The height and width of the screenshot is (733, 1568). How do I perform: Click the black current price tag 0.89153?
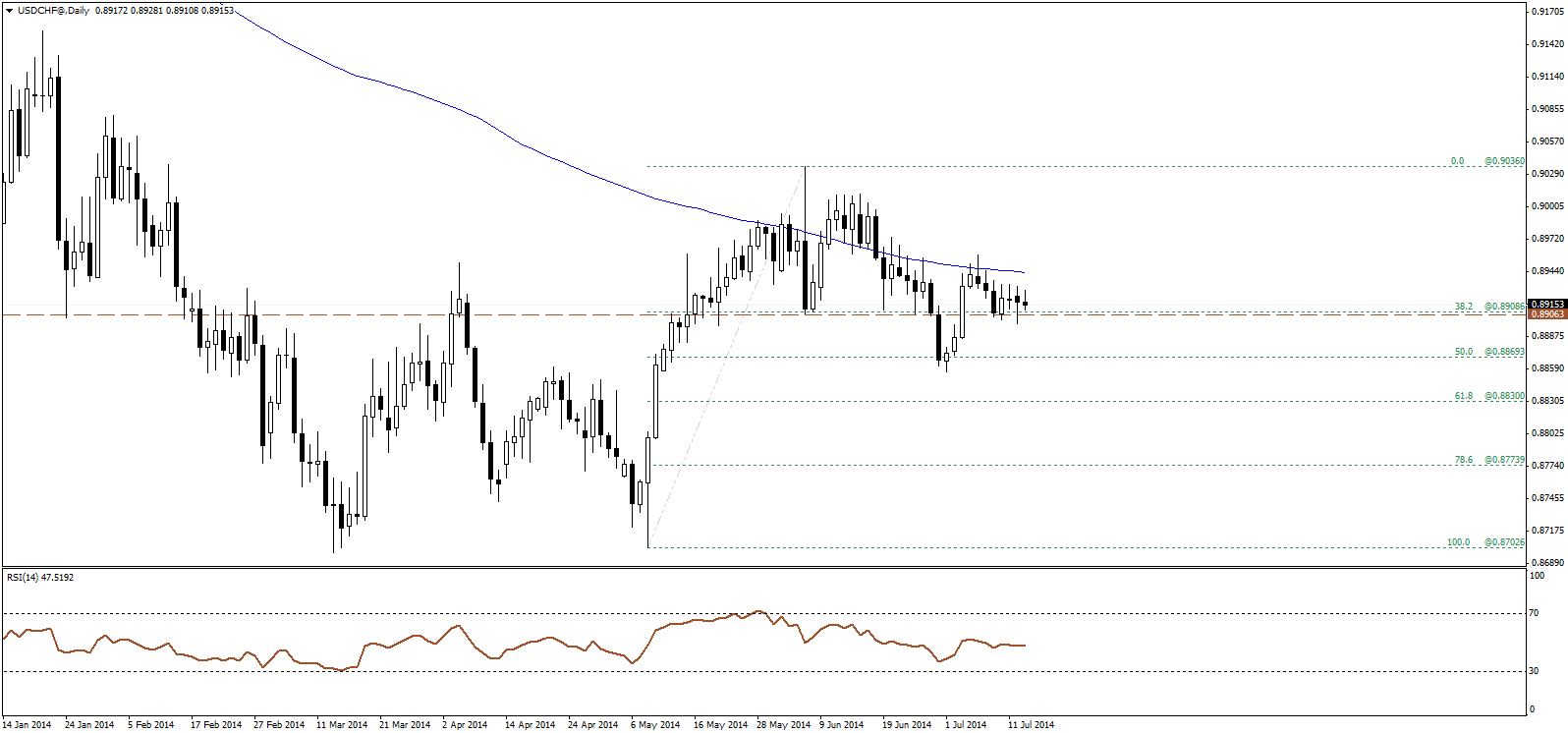tap(1547, 305)
